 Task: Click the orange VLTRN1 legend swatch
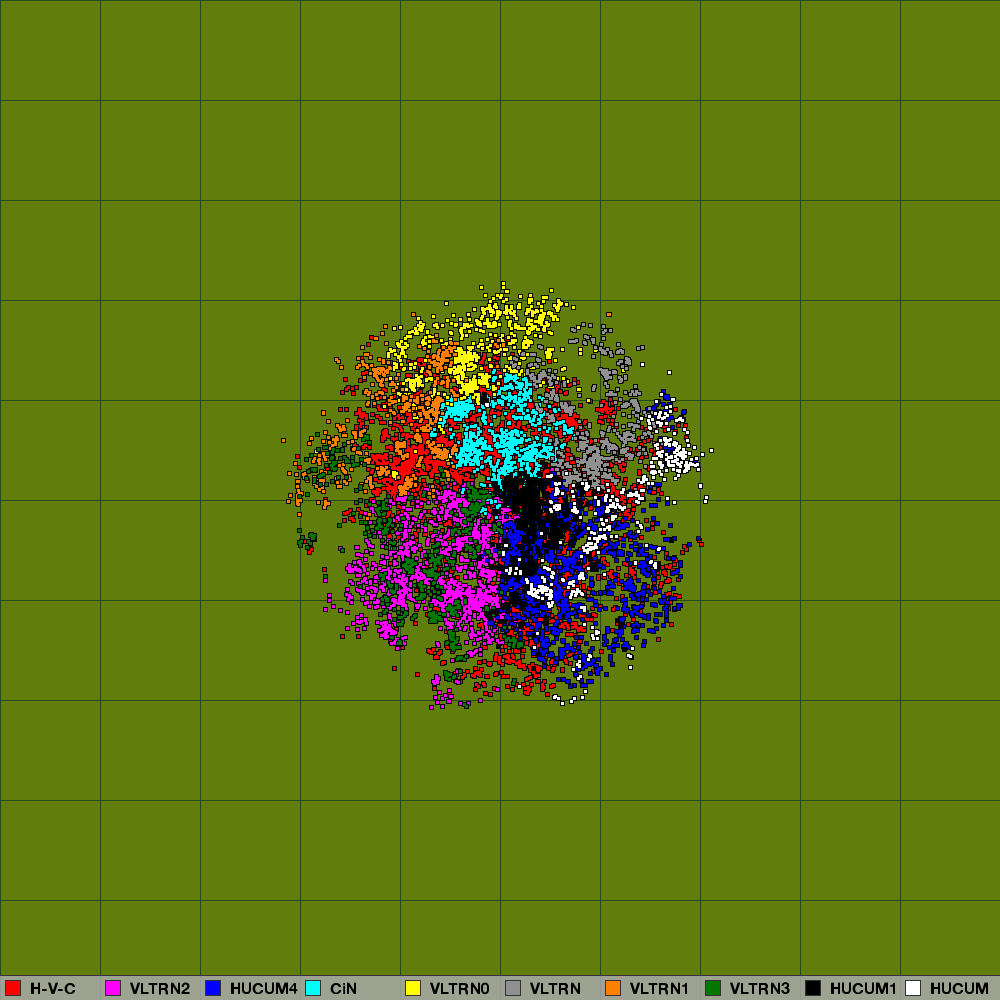613,988
